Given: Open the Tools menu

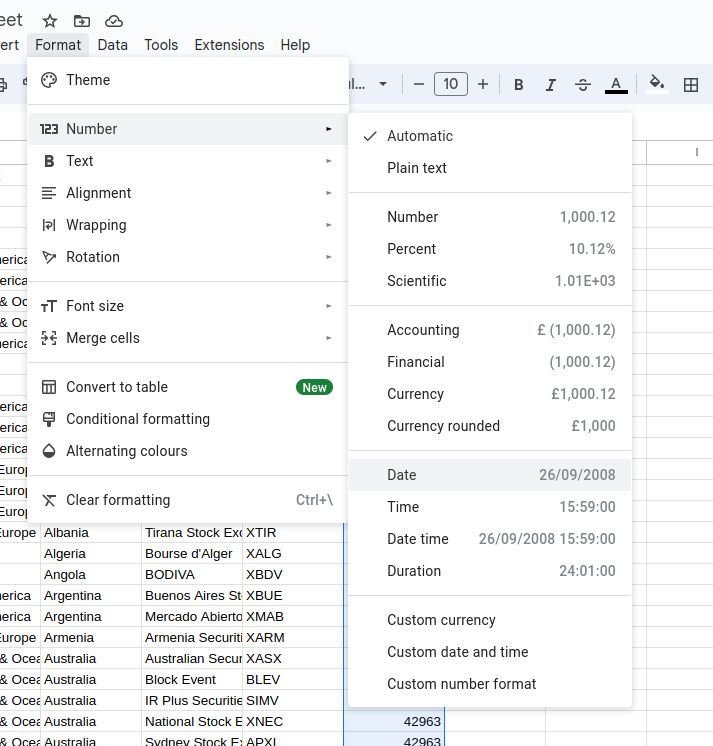Looking at the screenshot, I should [x=161, y=45].
